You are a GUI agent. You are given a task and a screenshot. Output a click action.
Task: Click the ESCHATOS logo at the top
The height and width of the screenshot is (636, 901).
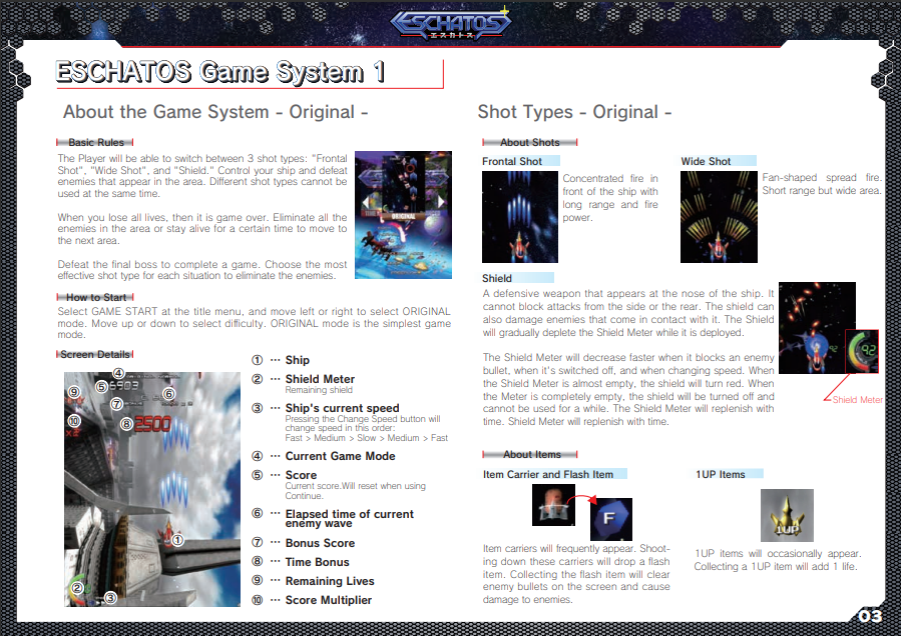click(450, 23)
